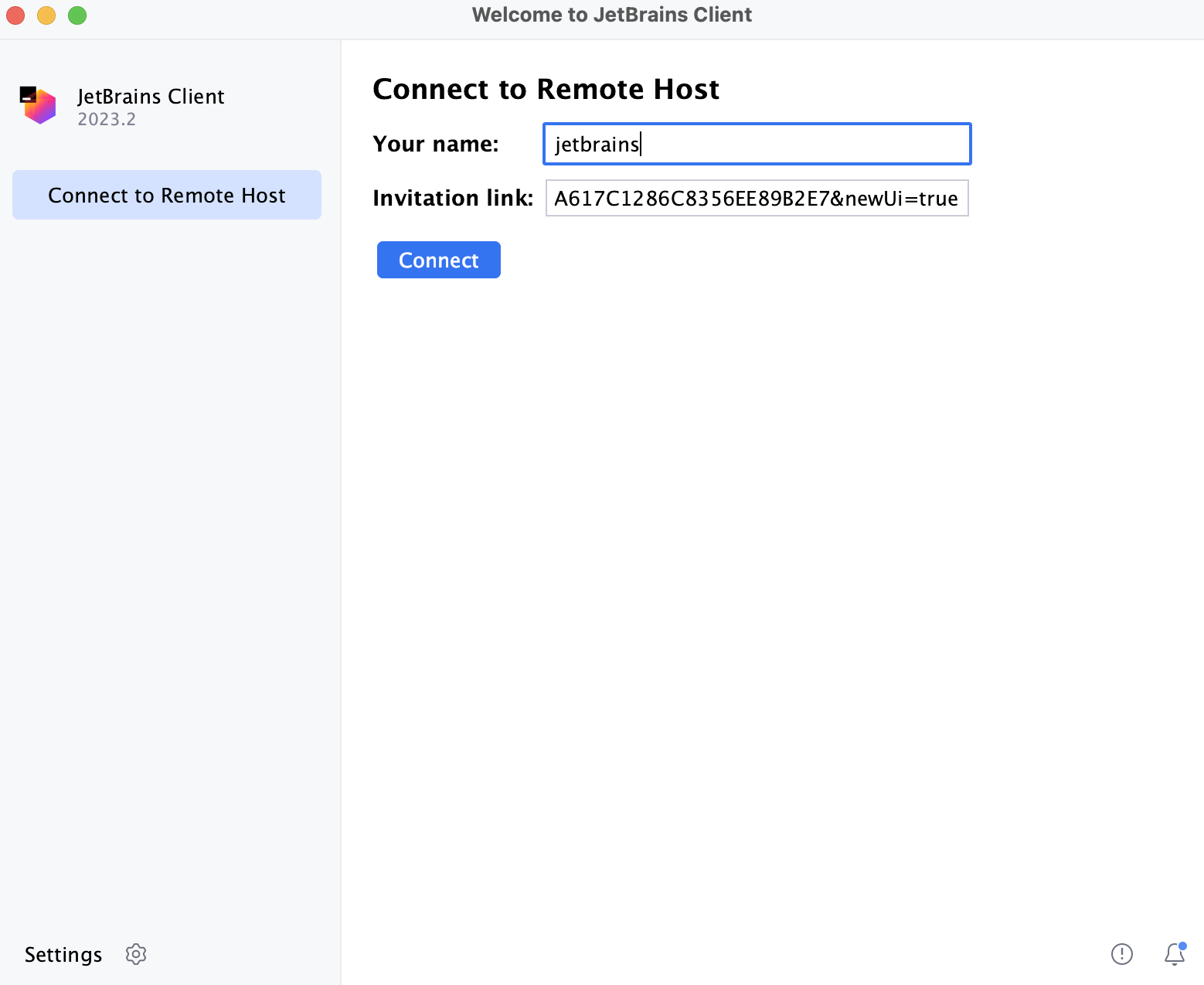Select Connect to Remote Host sidebar item
This screenshot has height=985, width=1204.
pos(167,195)
